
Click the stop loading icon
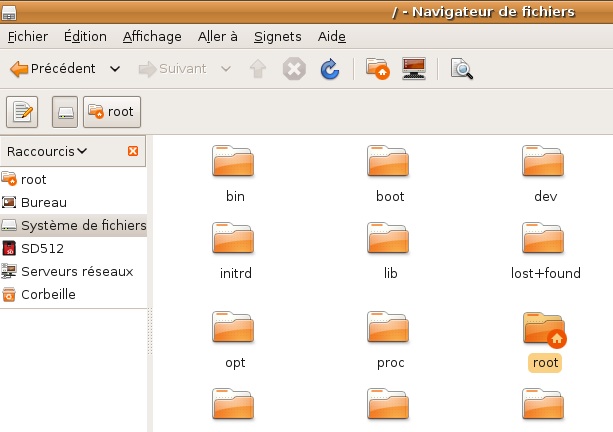pyautogui.click(x=293, y=69)
